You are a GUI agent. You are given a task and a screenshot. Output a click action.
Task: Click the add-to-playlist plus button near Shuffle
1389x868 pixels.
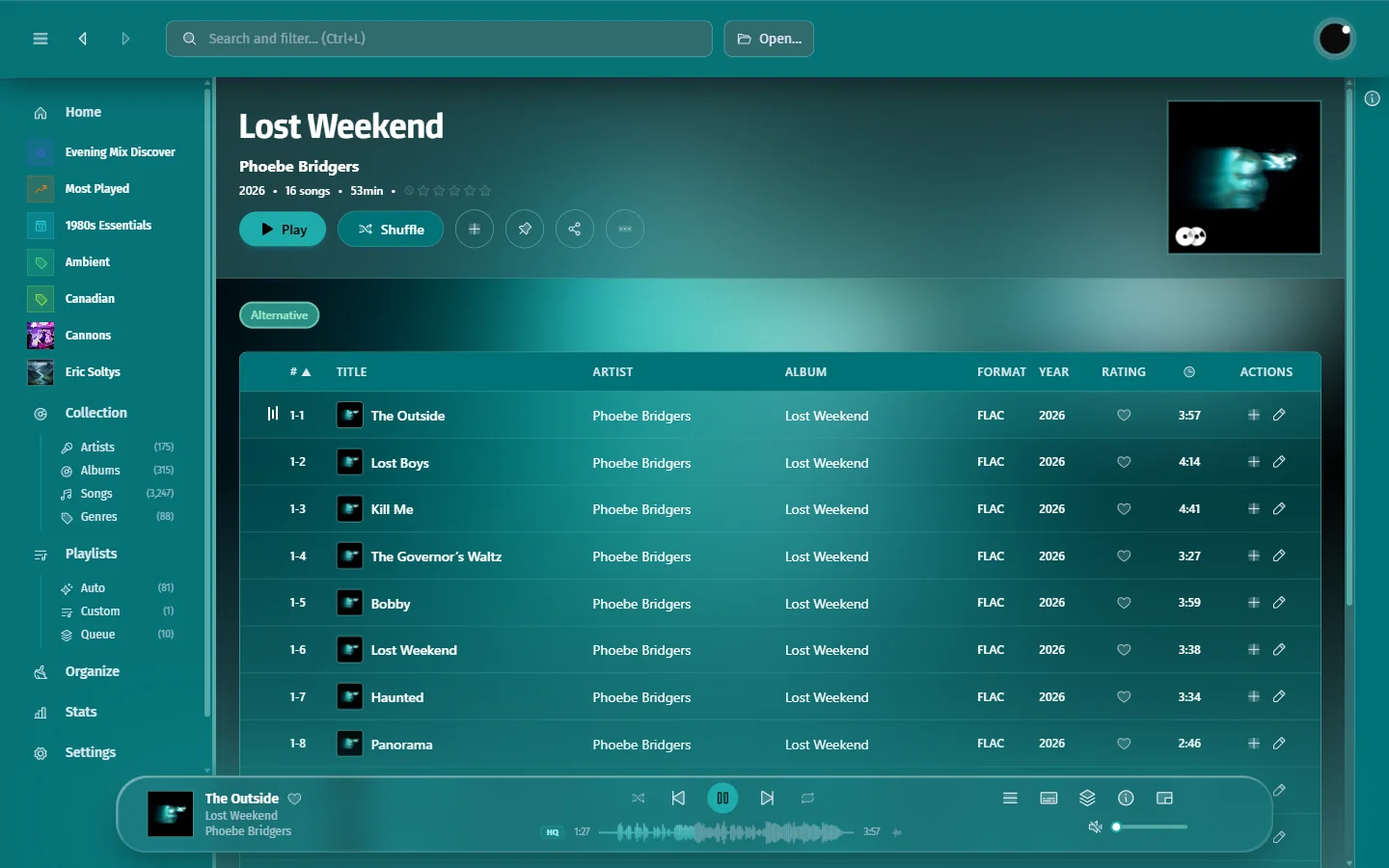click(475, 230)
